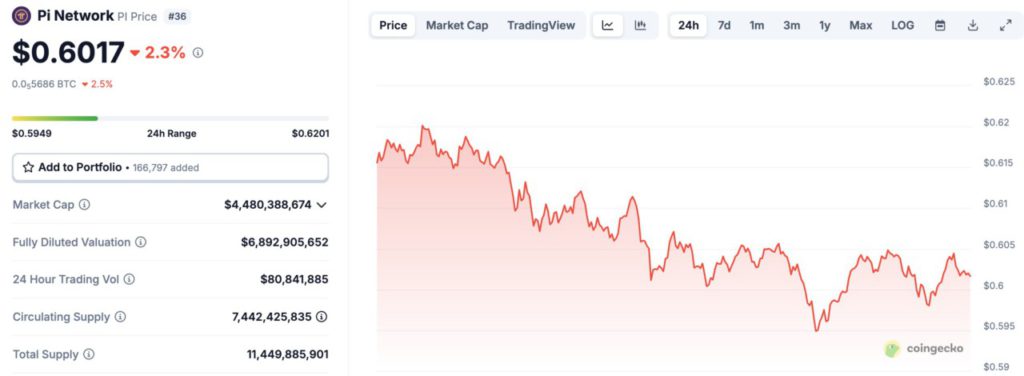Select the 7d time range
1024x376 pixels.
click(724, 25)
